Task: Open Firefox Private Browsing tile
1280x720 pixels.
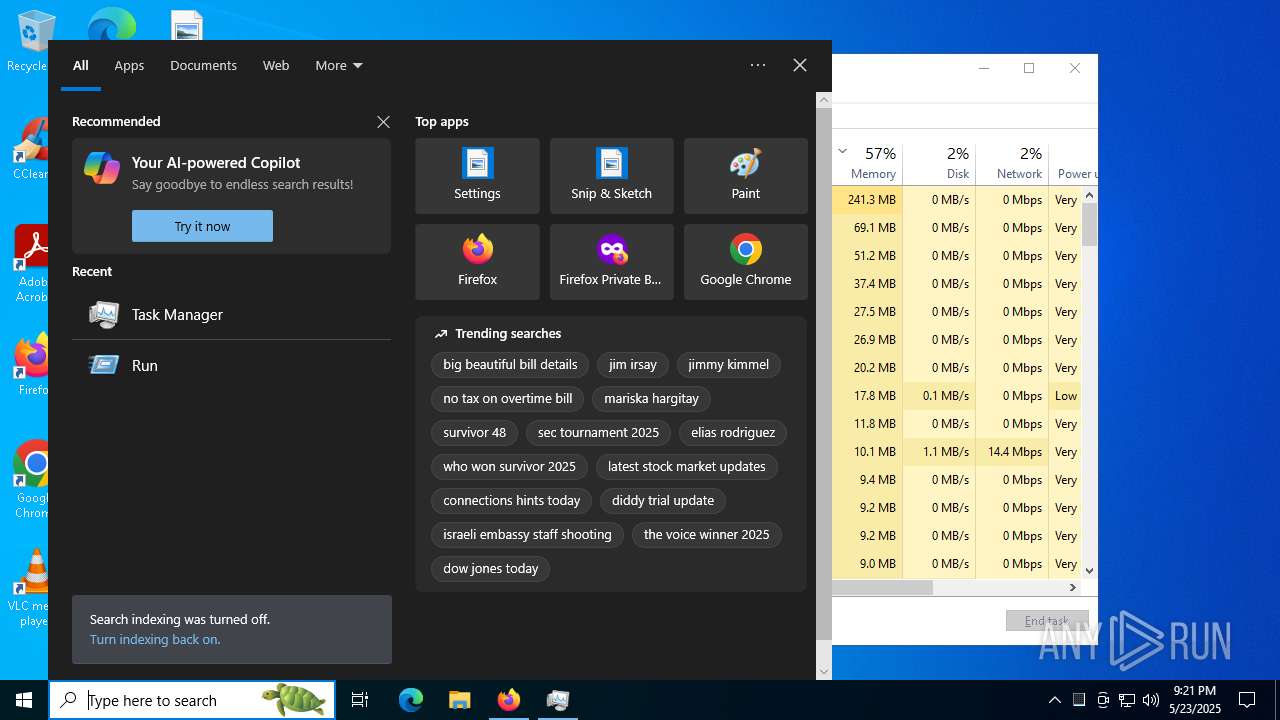Action: pos(611,262)
